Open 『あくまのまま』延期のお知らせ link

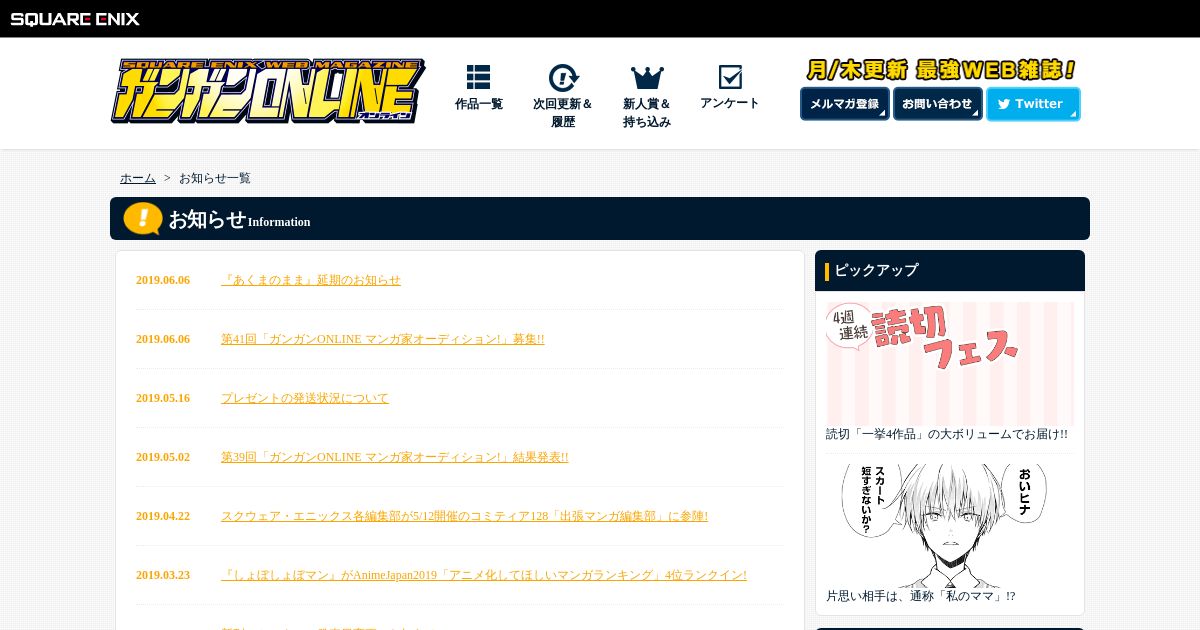click(x=311, y=280)
